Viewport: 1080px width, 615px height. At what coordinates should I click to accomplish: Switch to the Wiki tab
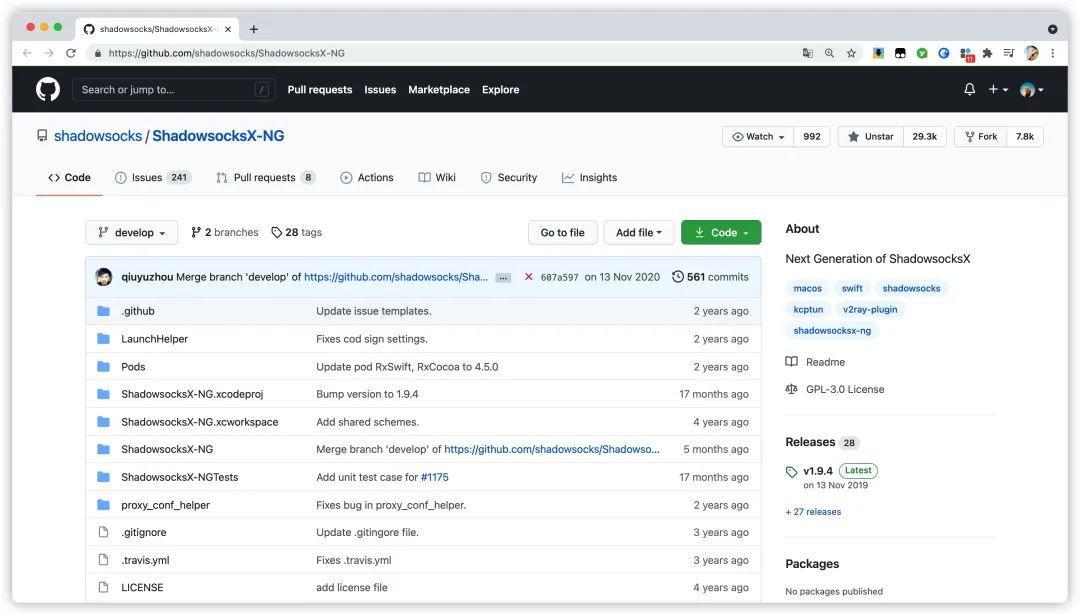point(437,178)
